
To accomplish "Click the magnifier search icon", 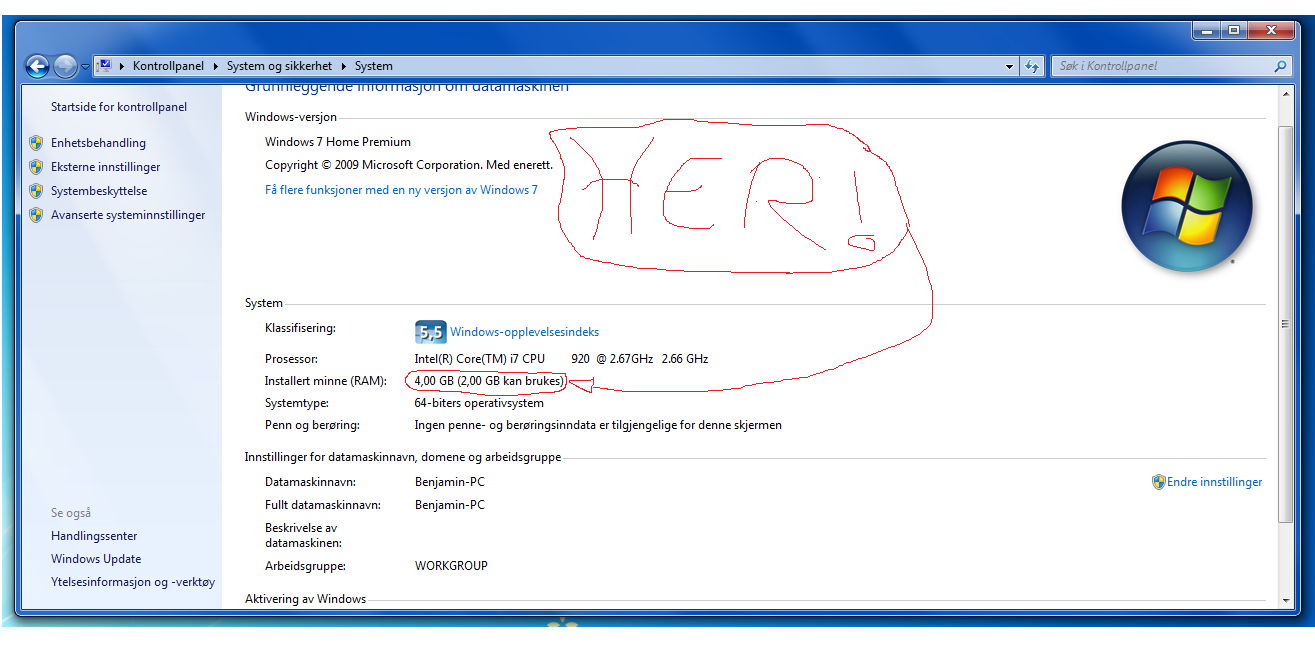I will coord(1281,66).
